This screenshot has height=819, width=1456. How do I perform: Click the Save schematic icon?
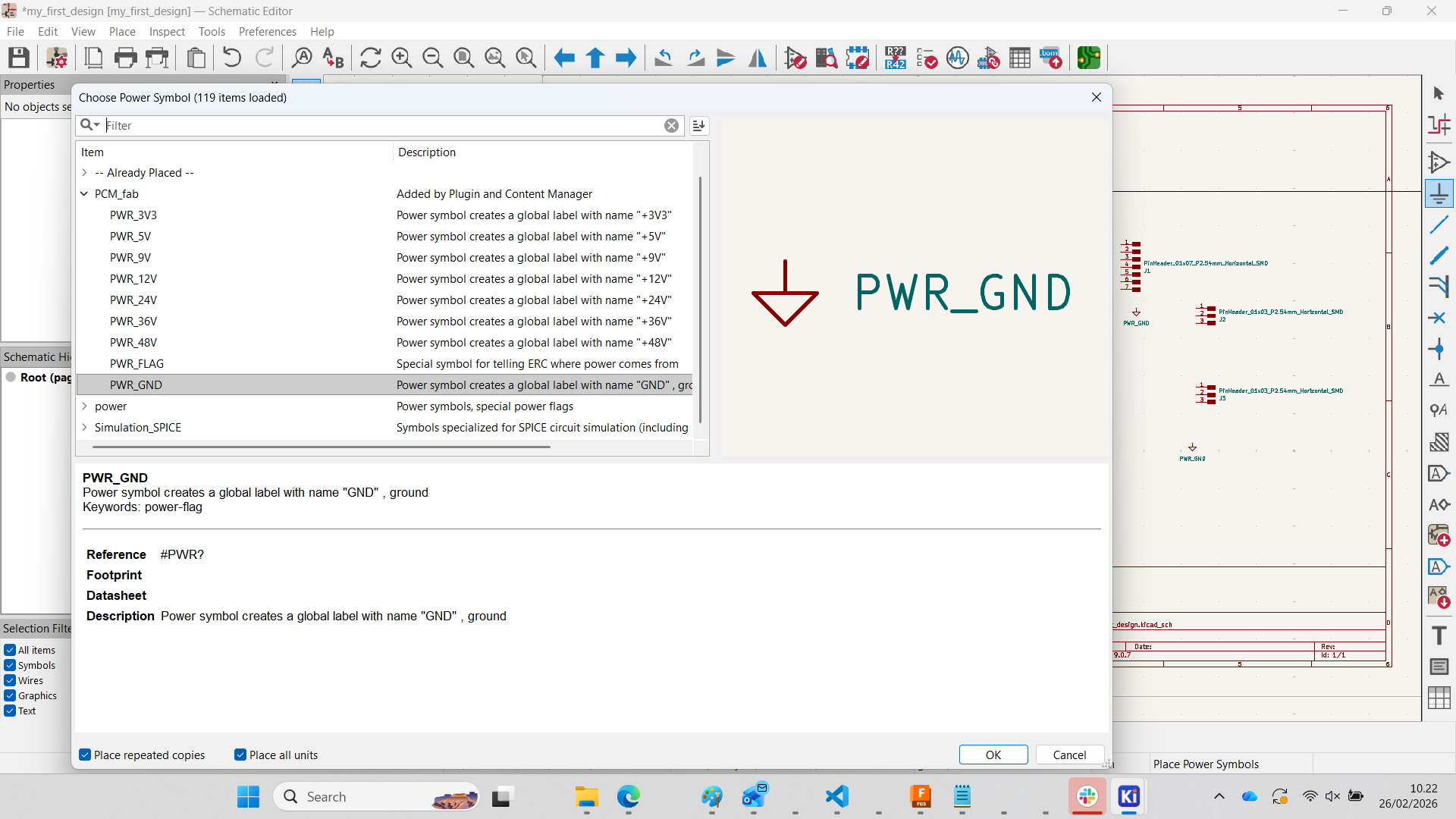(19, 58)
